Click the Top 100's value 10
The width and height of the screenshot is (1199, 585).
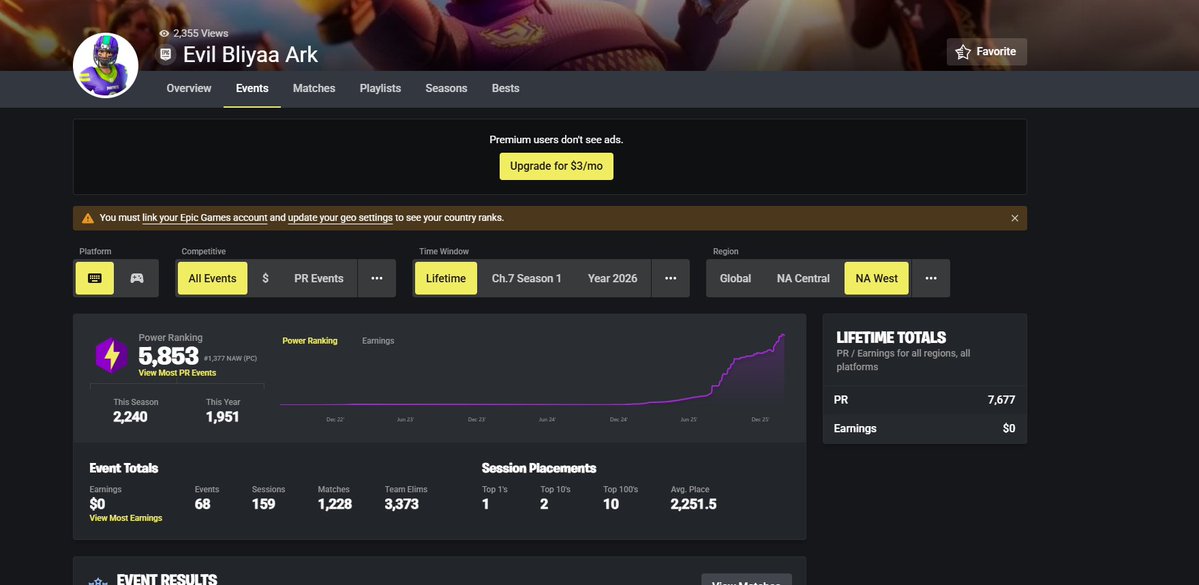pyautogui.click(x=611, y=504)
